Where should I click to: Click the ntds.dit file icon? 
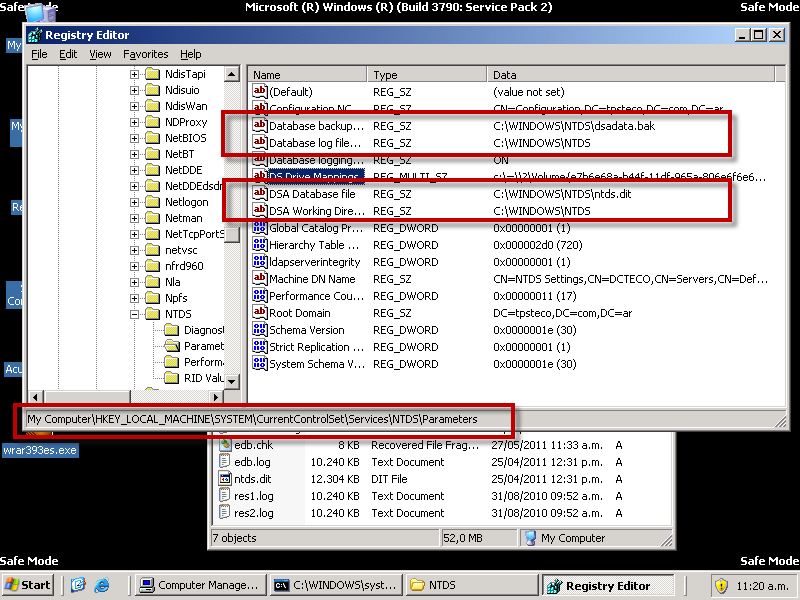[x=225, y=479]
